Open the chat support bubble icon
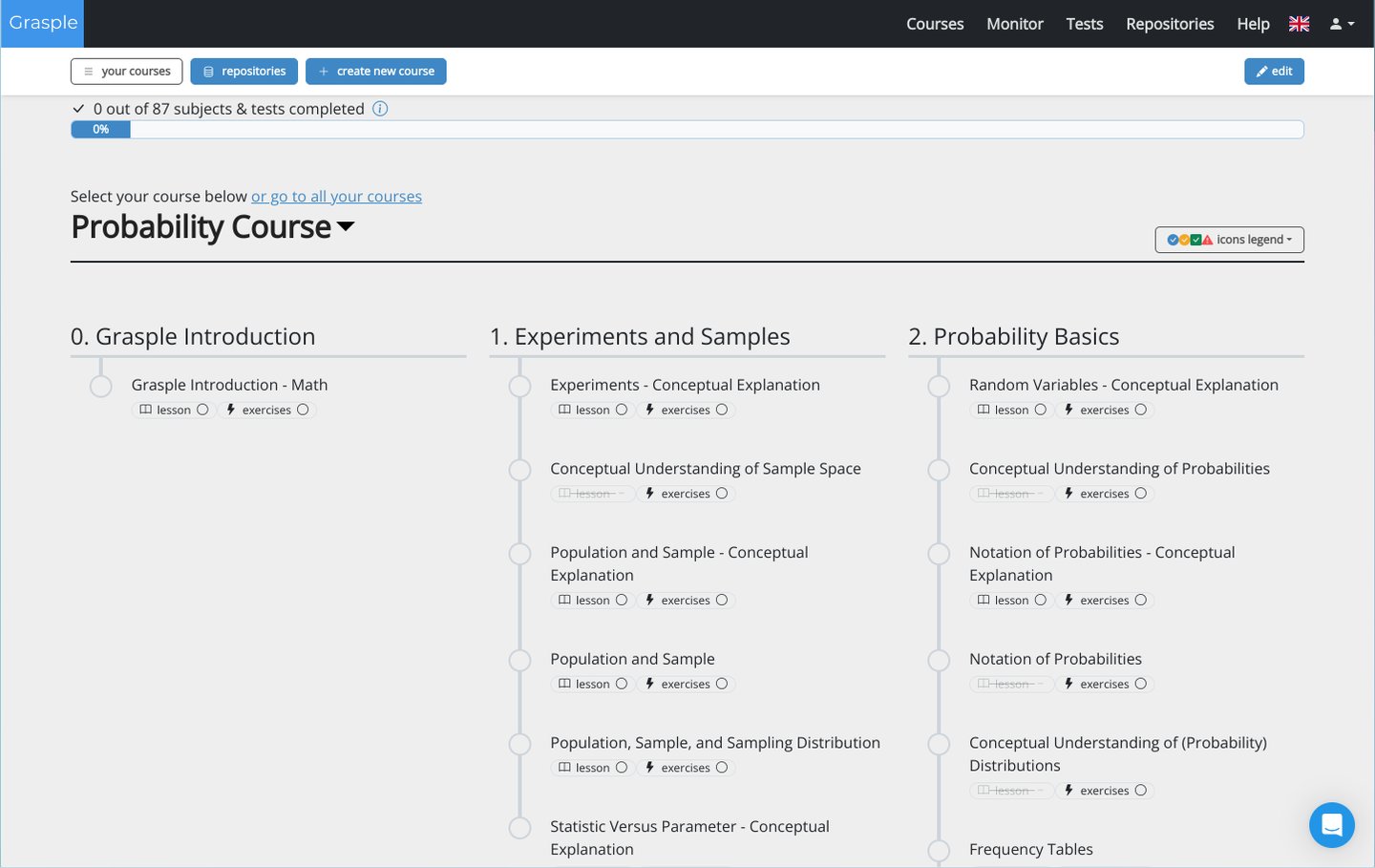 [x=1332, y=825]
